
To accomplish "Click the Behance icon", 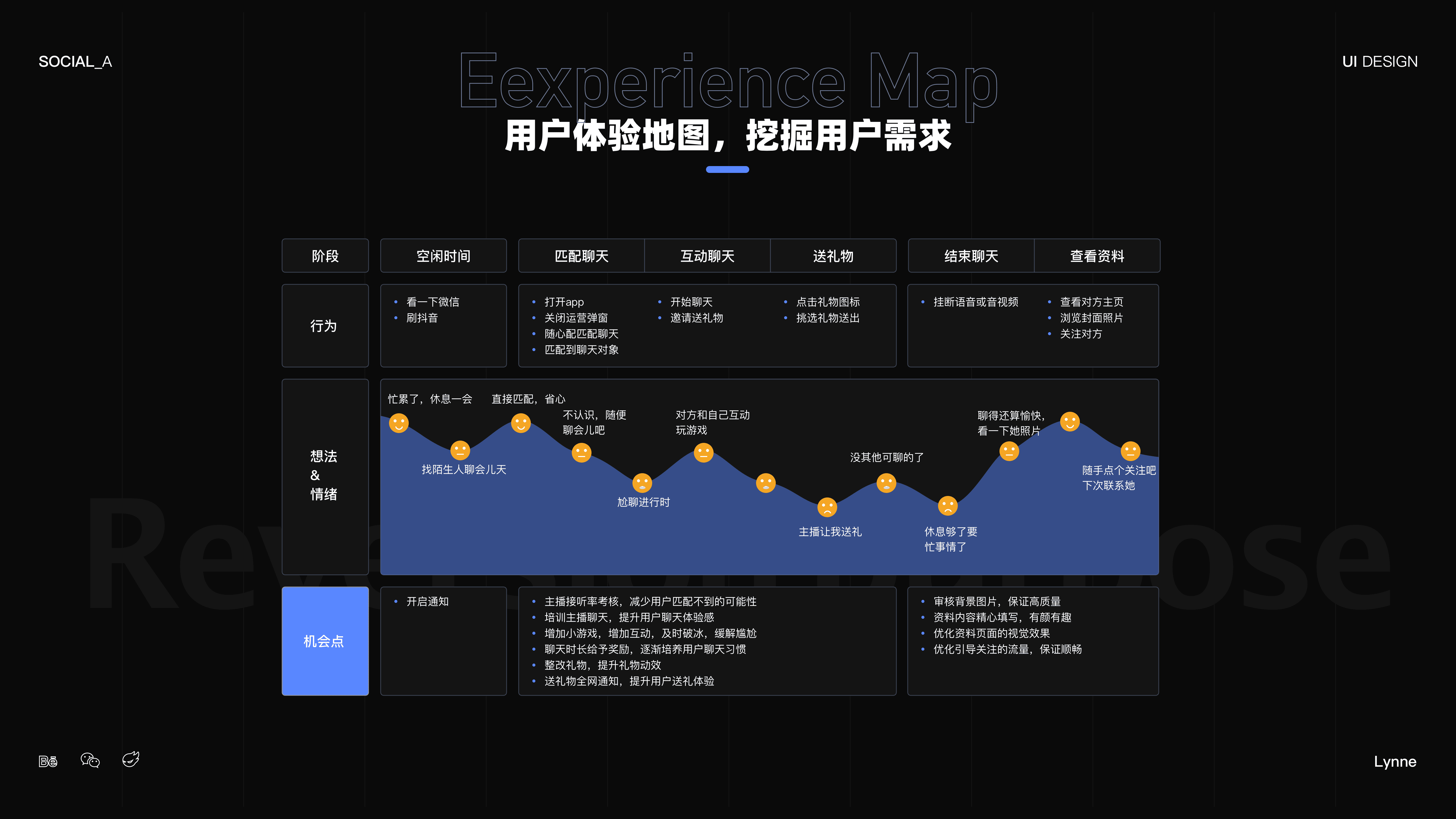I will pyautogui.click(x=48, y=761).
